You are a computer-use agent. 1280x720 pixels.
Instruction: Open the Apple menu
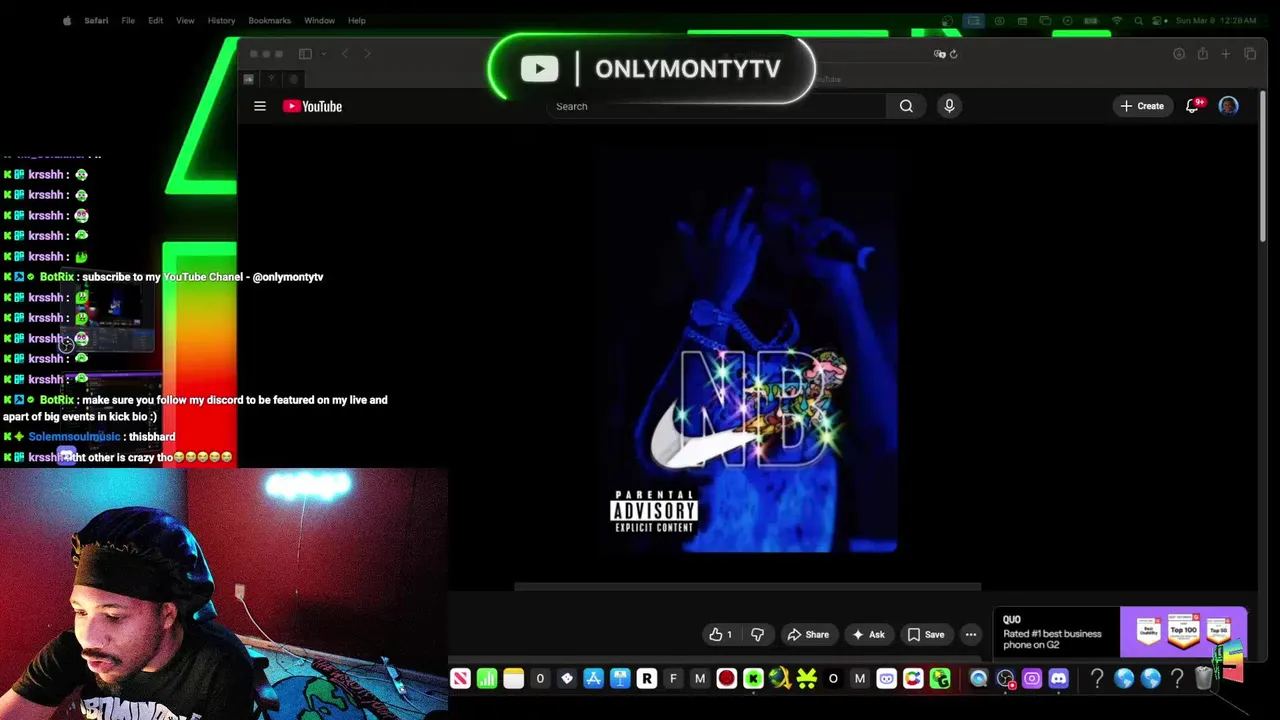(67, 20)
